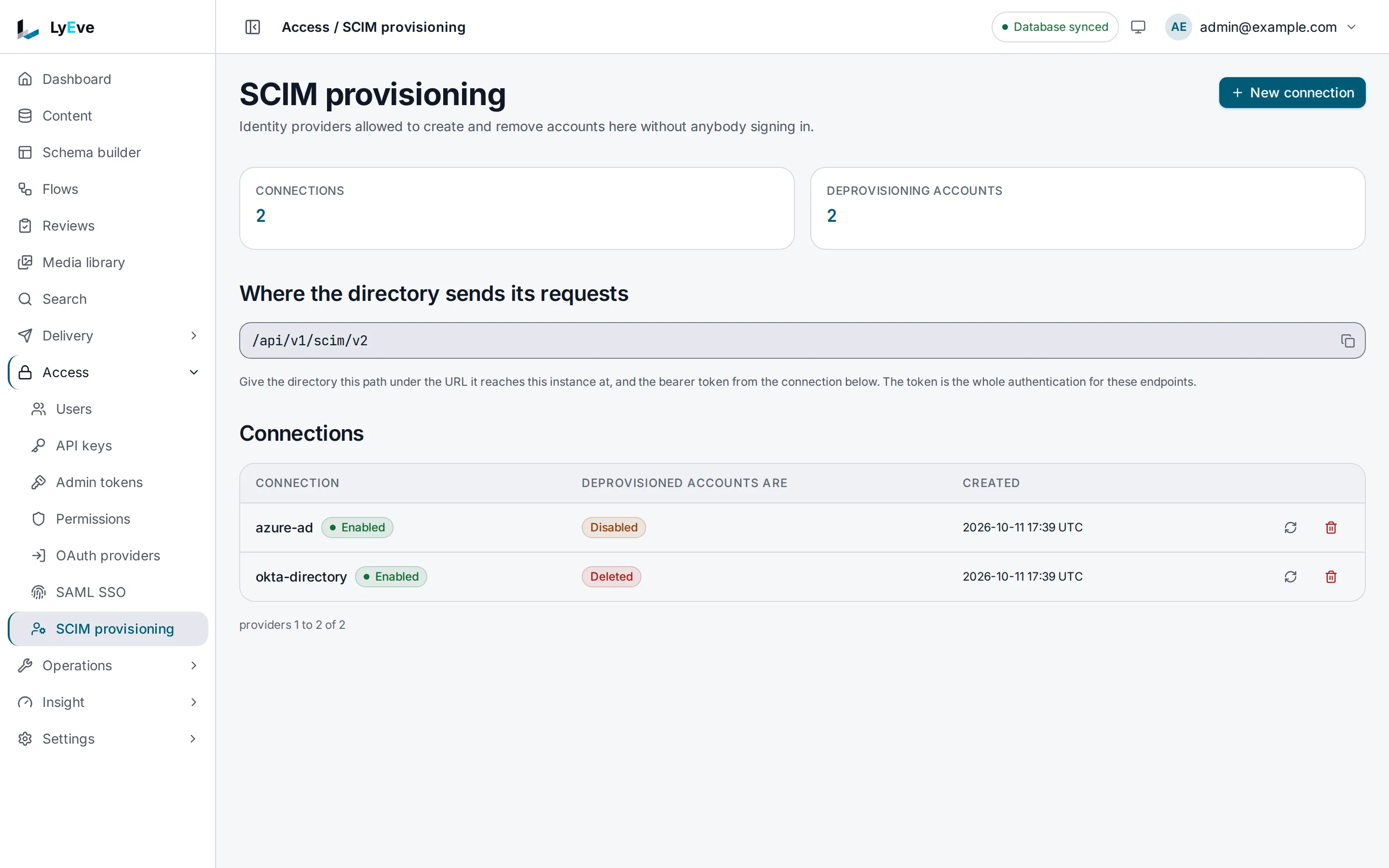Screen dimensions: 1389x868
Task: Open Dashboard from sidebar
Action: [108, 79]
